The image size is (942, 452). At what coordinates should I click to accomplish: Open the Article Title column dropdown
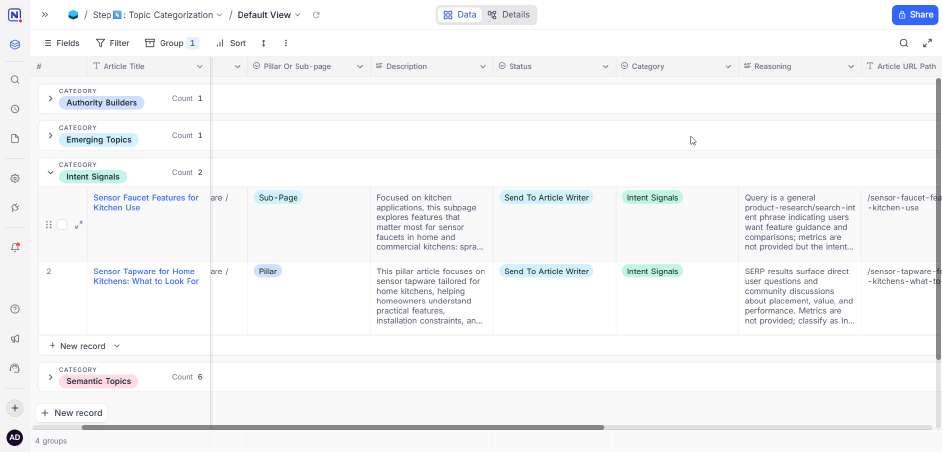(199, 67)
